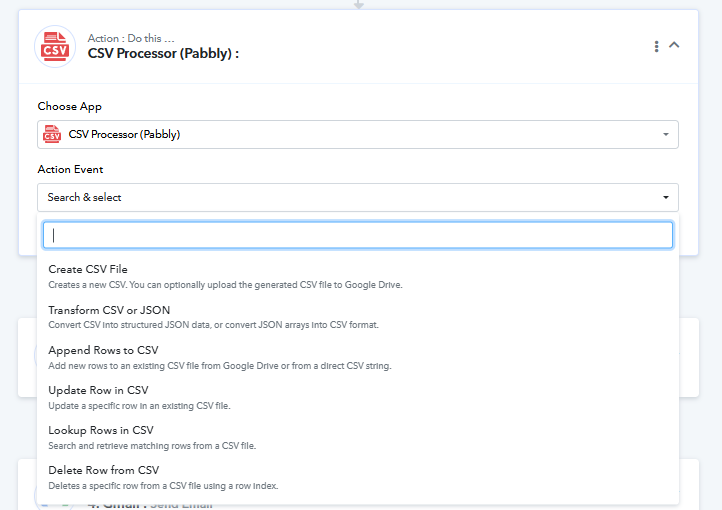Click the Create CSV File description text
Screen dimensions: 722x510
pyautogui.click(x=225, y=285)
